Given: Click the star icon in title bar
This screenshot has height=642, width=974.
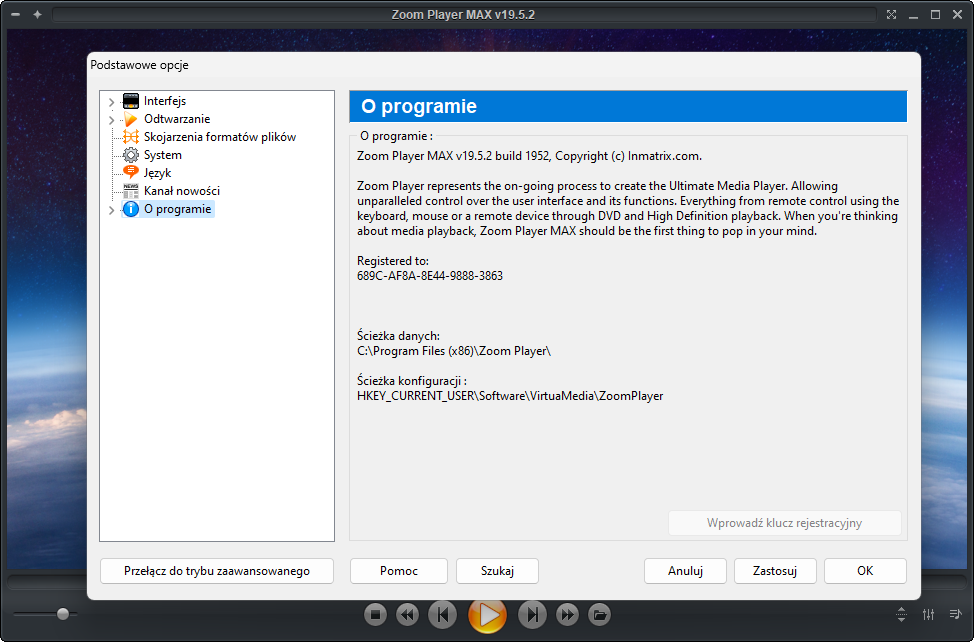Looking at the screenshot, I should (x=37, y=14).
